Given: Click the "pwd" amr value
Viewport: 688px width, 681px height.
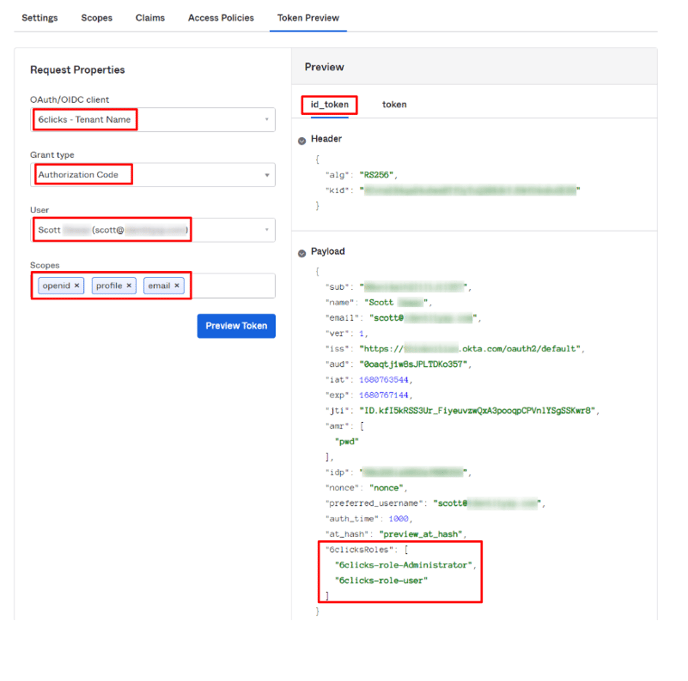Looking at the screenshot, I should pos(347,441).
